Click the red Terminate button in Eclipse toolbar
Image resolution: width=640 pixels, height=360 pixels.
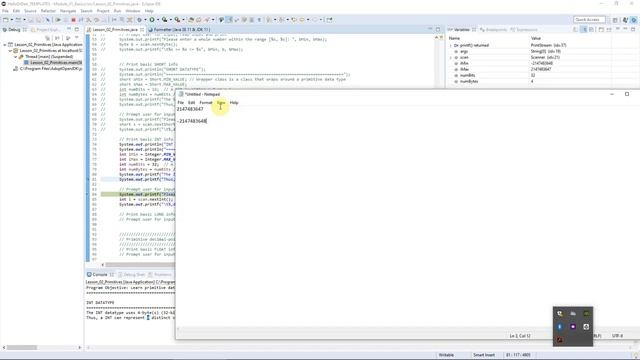tap(73, 20)
